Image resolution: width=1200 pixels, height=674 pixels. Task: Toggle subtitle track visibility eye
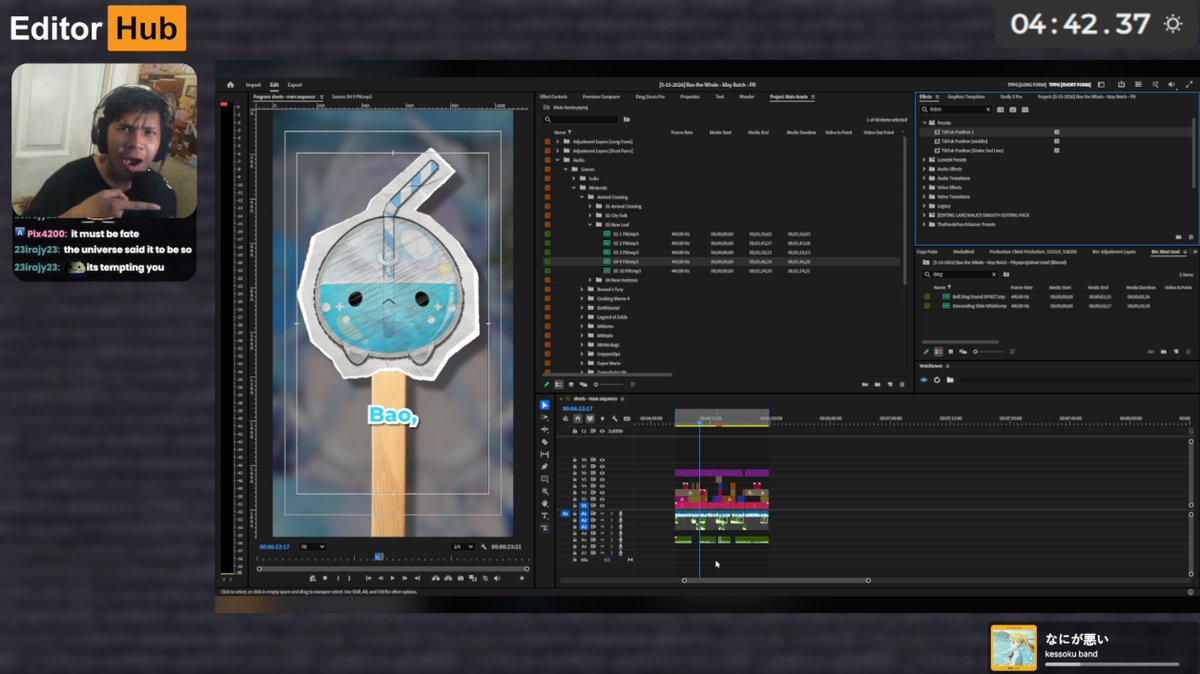[602, 431]
